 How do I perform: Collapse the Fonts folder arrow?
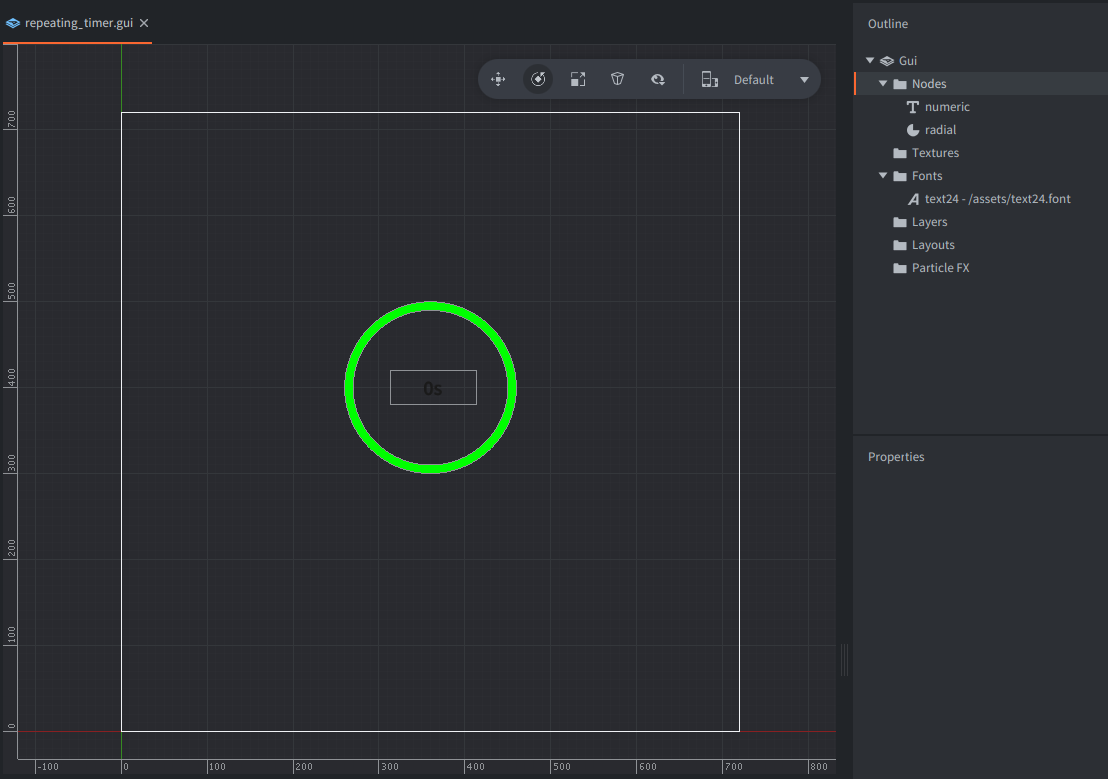(x=883, y=176)
